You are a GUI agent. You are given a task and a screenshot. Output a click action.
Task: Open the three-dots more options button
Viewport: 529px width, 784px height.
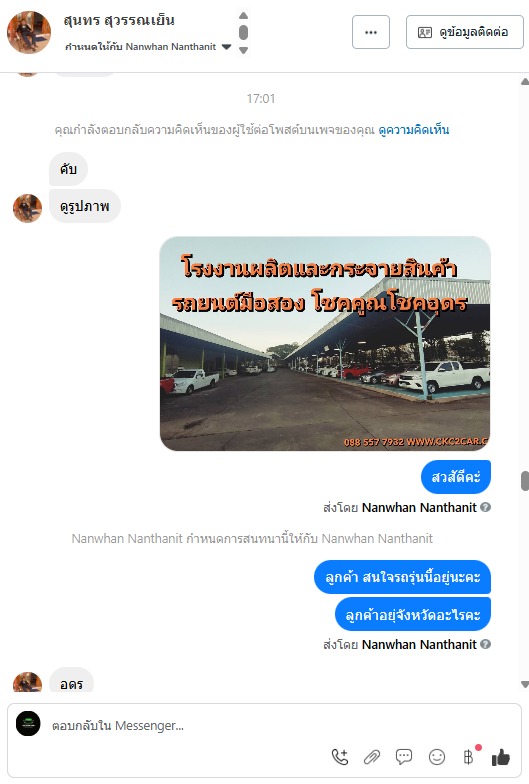[x=370, y=32]
